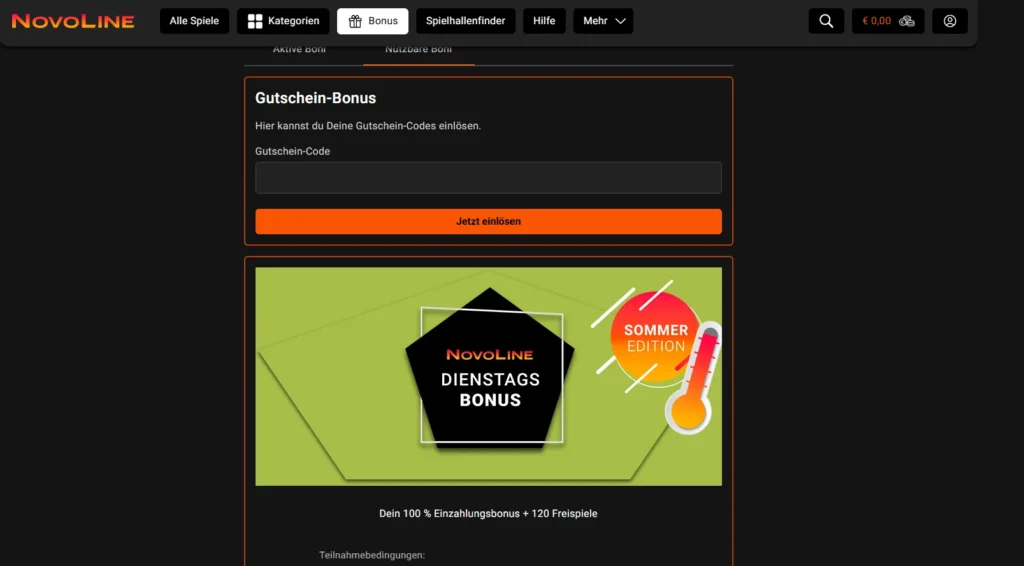The image size is (1024, 566).
Task: Open the Alle Spiele page
Action: [194, 21]
